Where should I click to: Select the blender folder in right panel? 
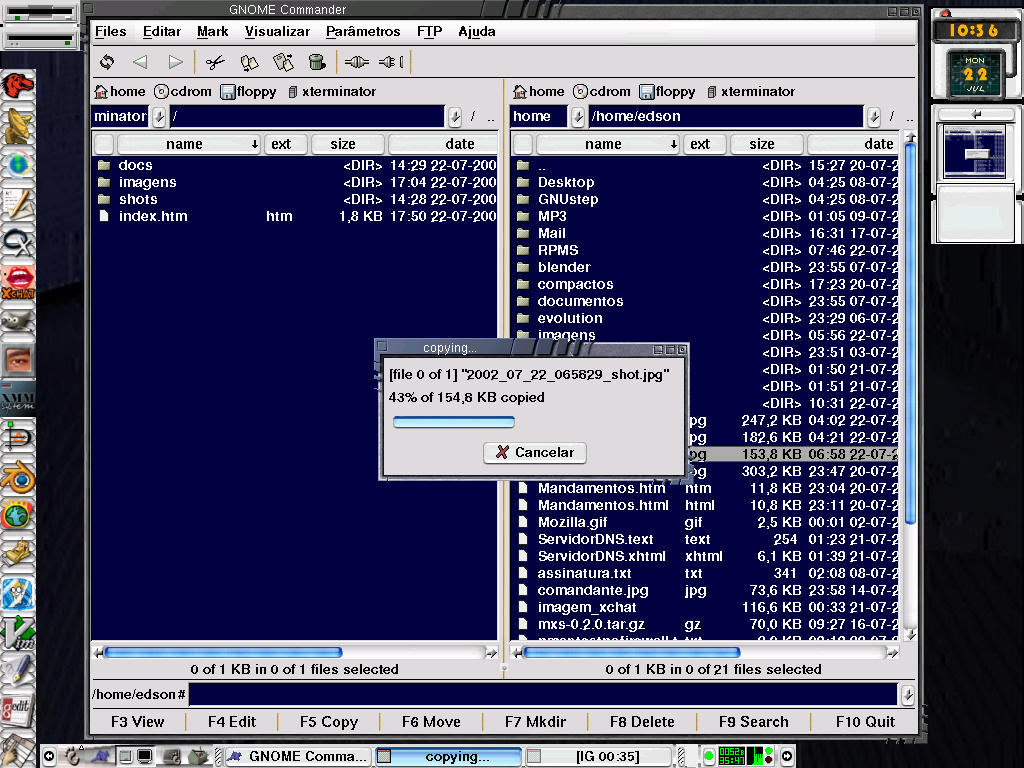(705, 267)
